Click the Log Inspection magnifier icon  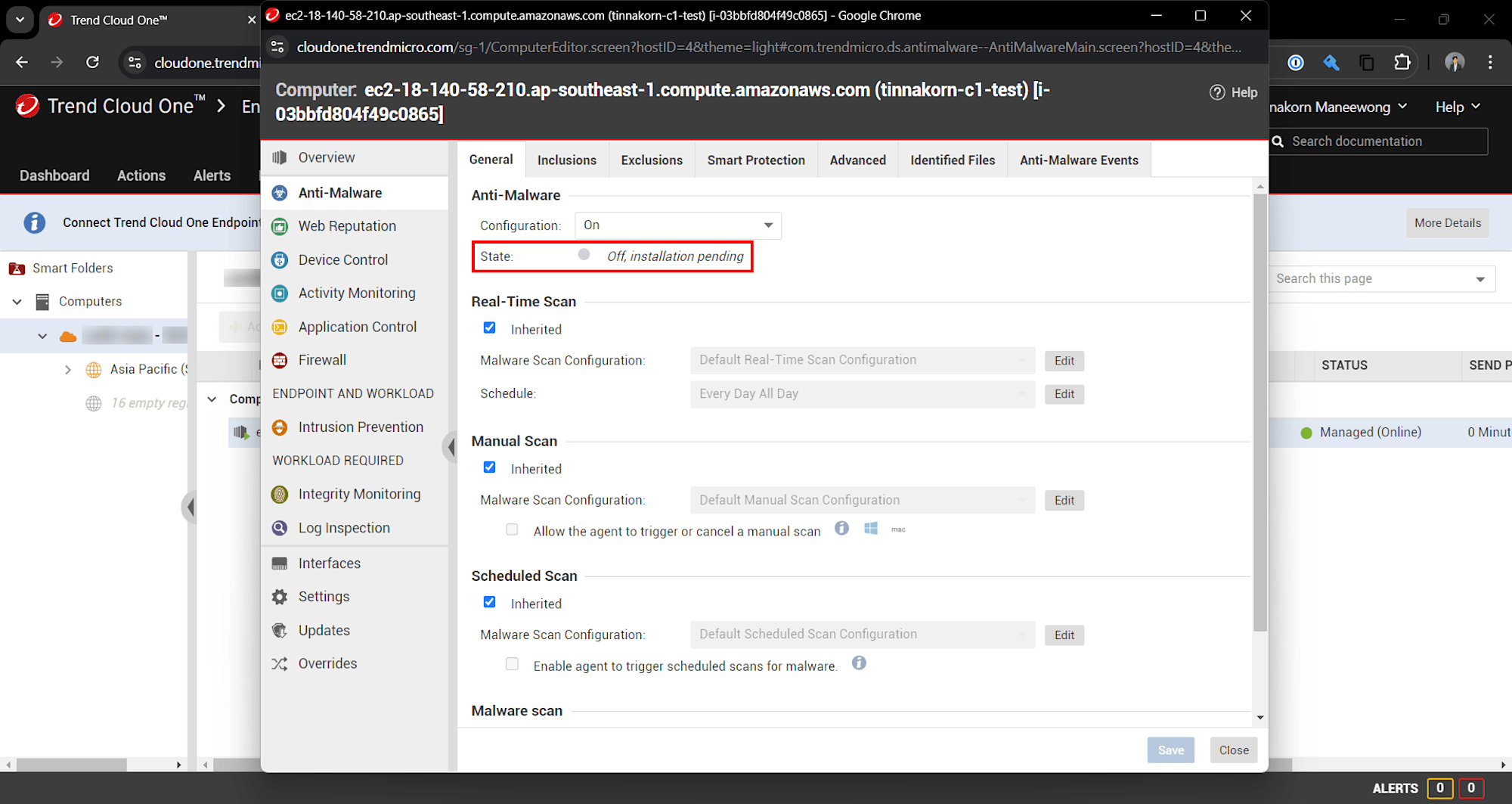pos(280,528)
